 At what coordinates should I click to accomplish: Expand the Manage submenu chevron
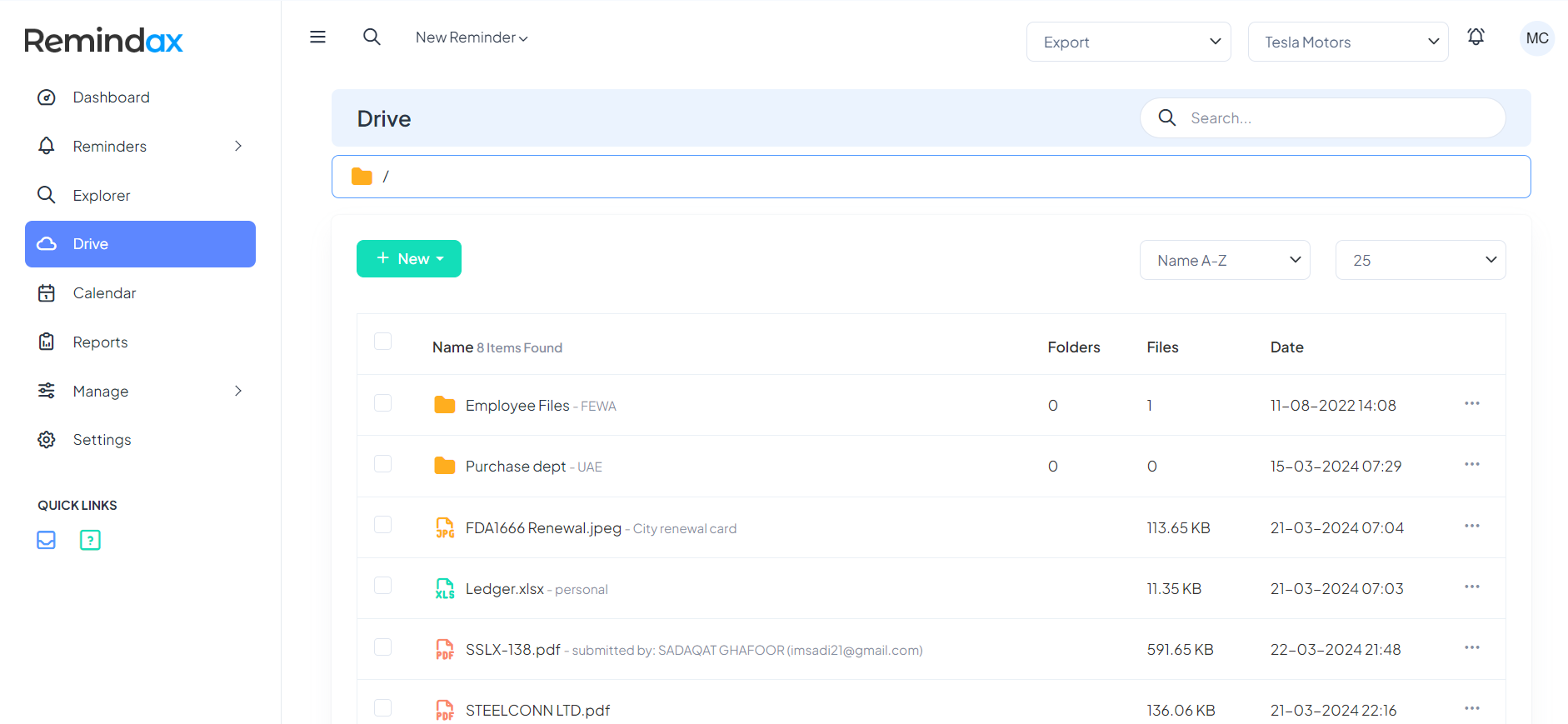(238, 391)
